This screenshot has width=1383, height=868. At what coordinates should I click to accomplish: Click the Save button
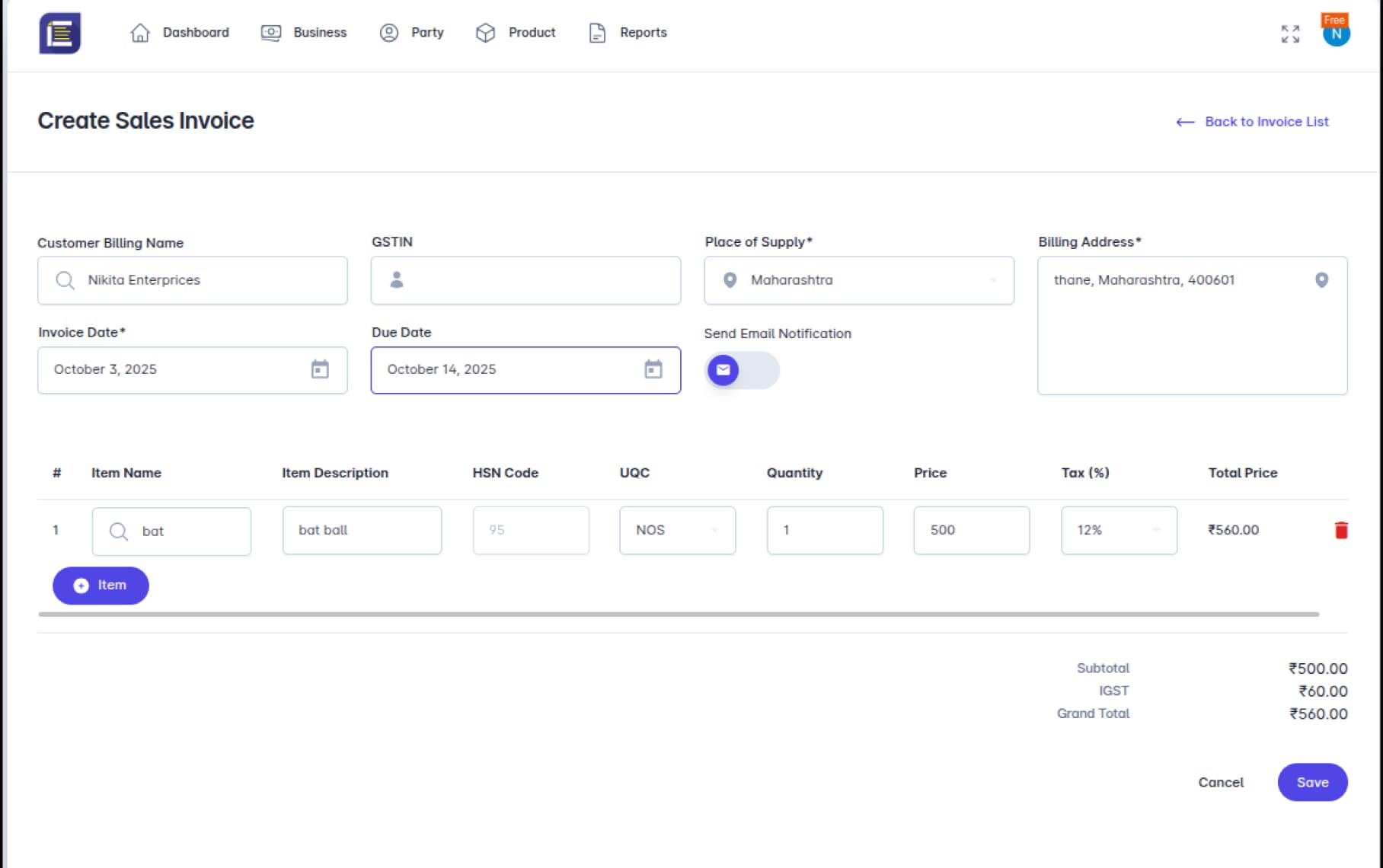1311,782
